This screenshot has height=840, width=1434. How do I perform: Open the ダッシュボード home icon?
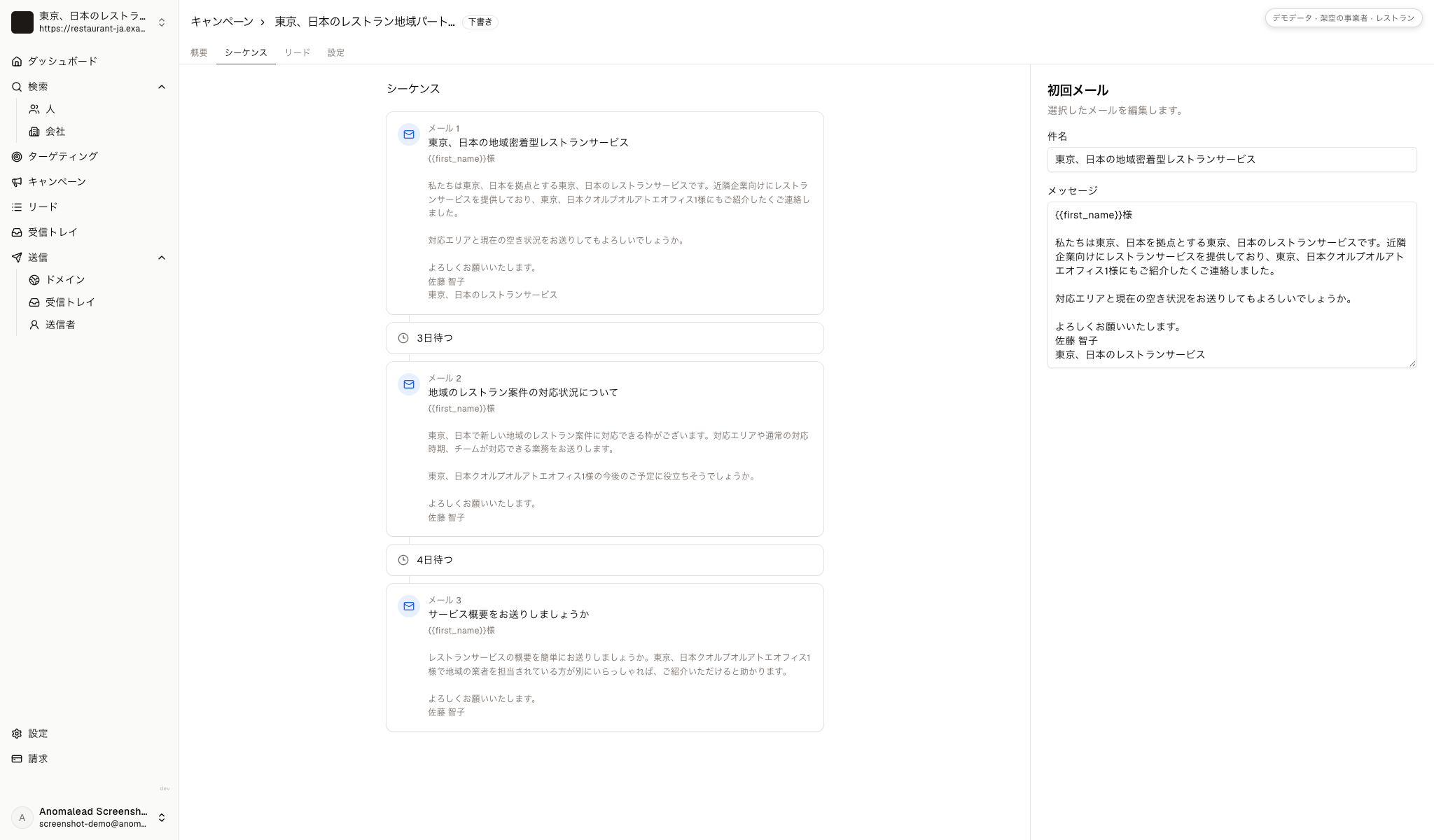[17, 62]
